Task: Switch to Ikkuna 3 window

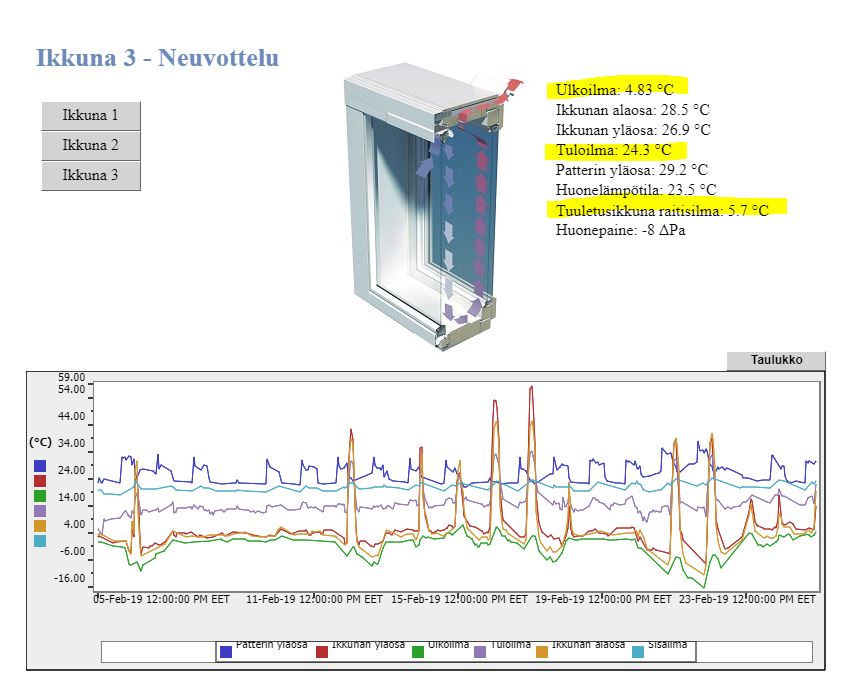Action: click(x=90, y=175)
